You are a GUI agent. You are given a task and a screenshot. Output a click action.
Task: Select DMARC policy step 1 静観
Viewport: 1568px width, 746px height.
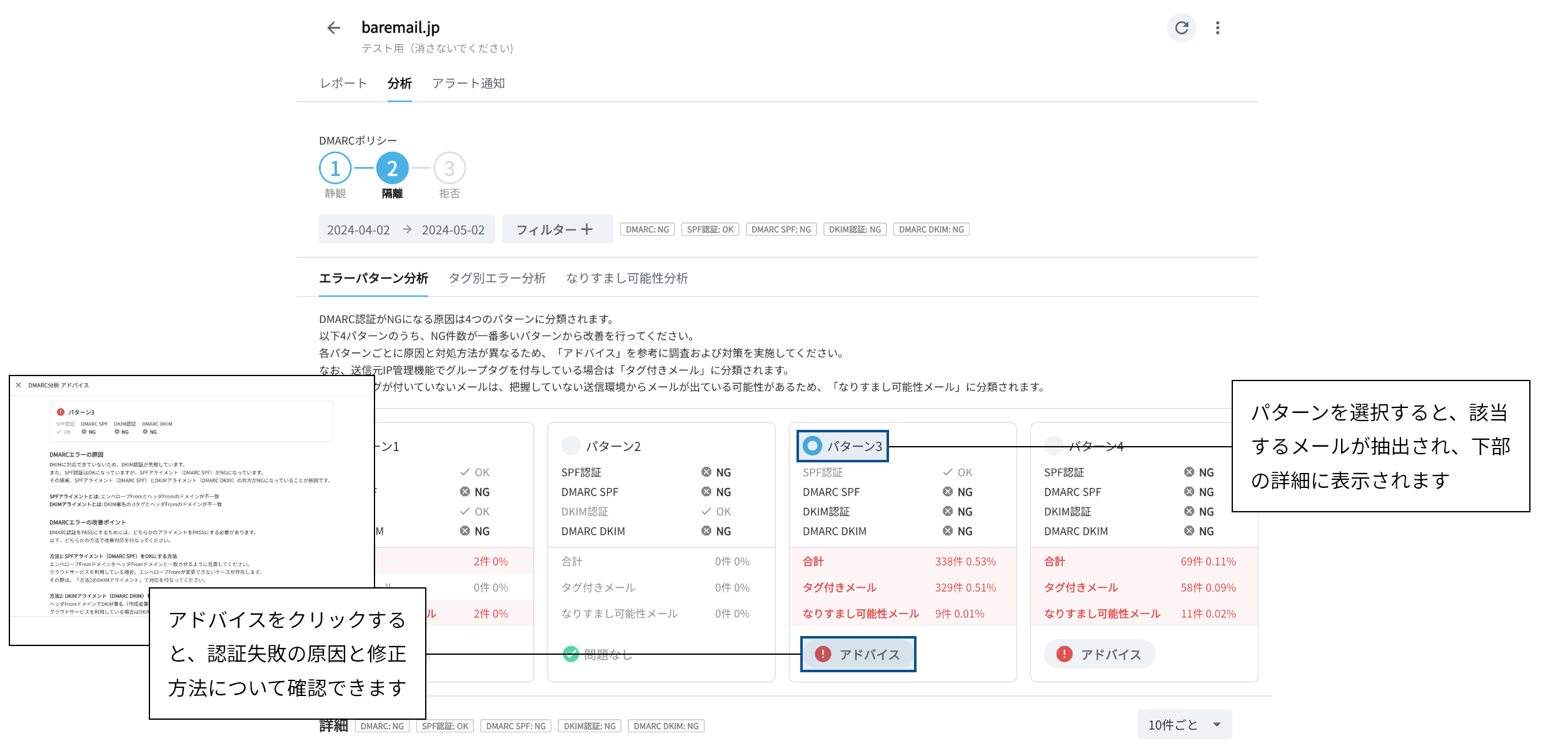tap(335, 169)
